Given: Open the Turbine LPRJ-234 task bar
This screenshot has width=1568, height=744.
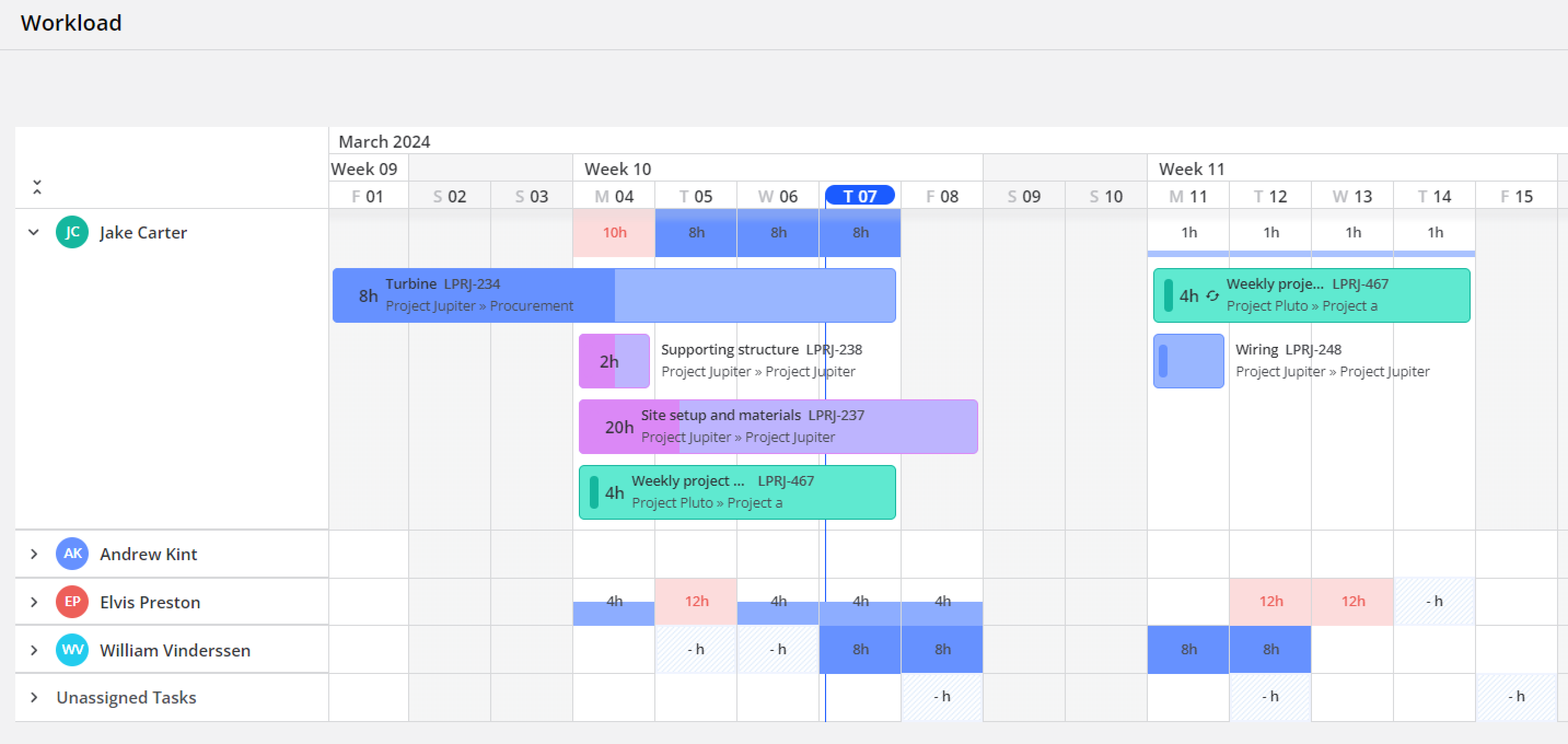Looking at the screenshot, I should point(613,295).
